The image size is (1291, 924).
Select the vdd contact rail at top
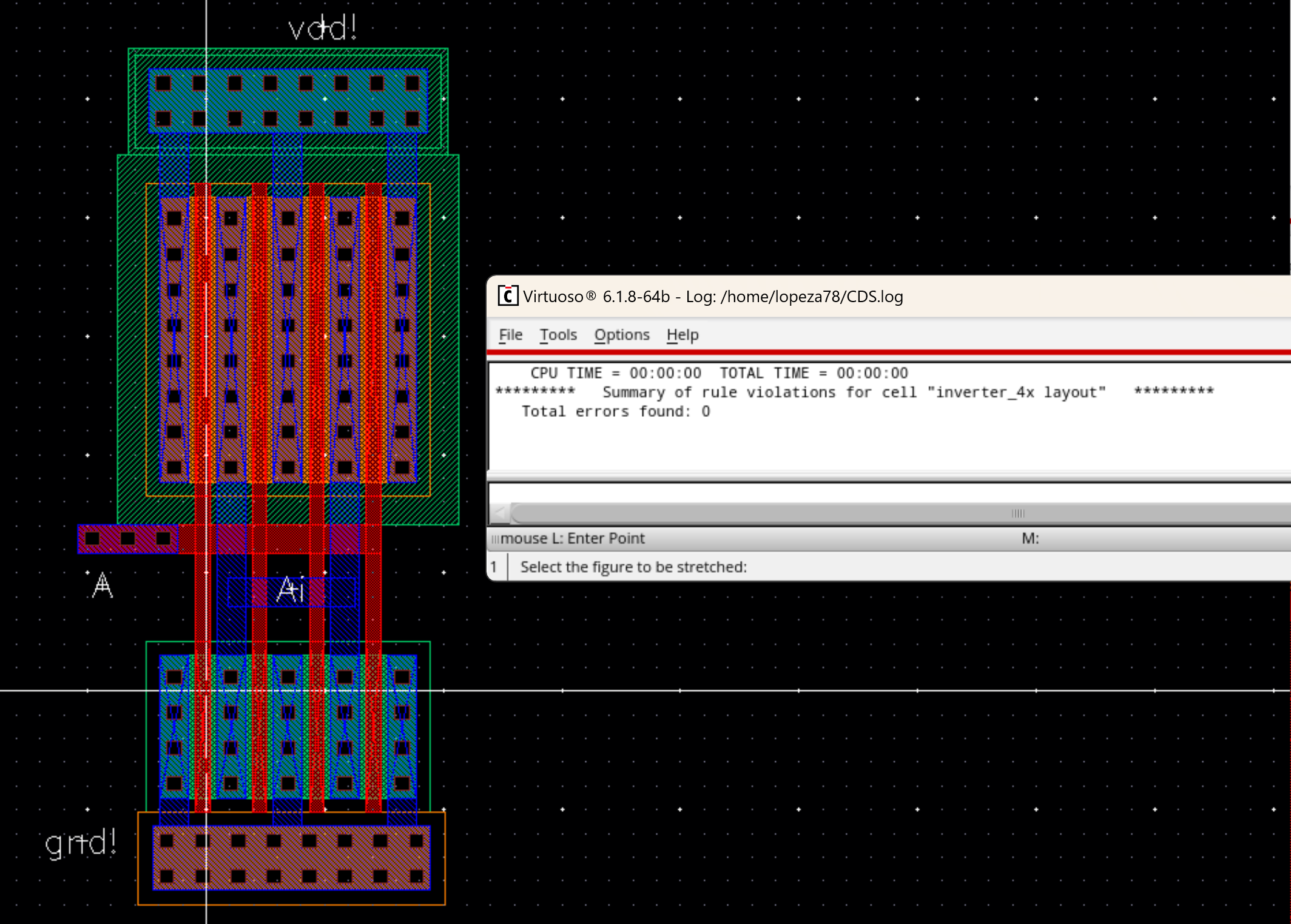288,101
